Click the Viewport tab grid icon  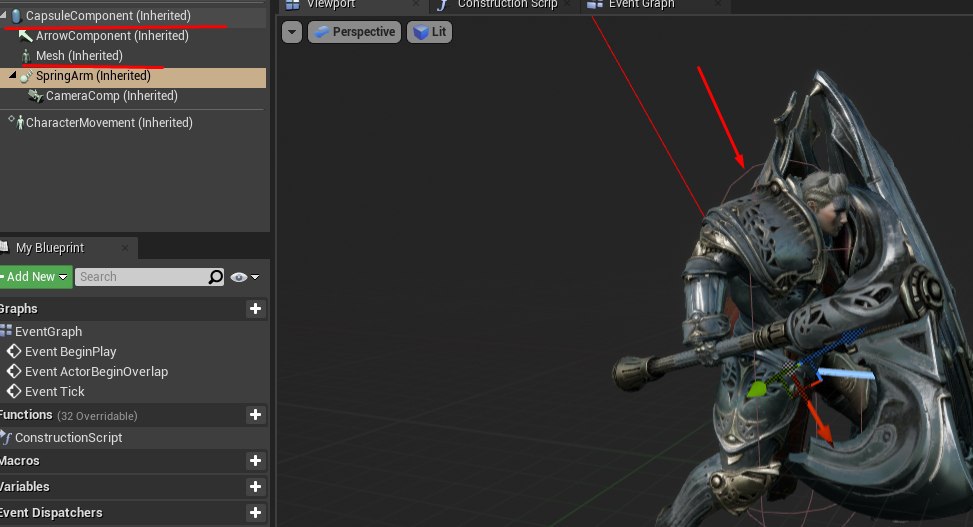(292, 5)
